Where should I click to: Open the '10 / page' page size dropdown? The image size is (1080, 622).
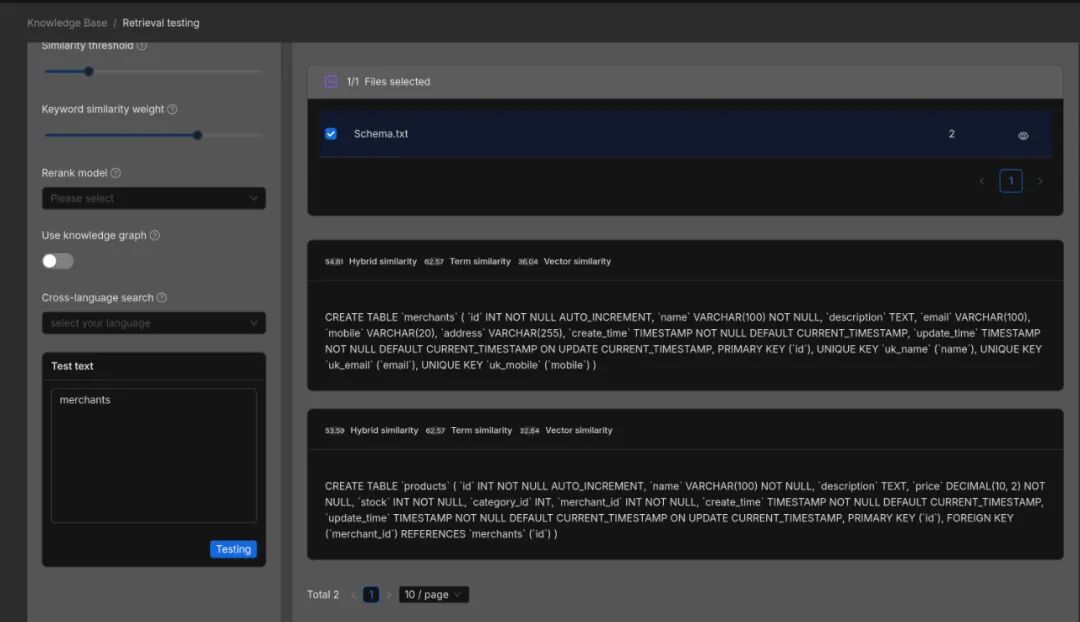pos(433,594)
